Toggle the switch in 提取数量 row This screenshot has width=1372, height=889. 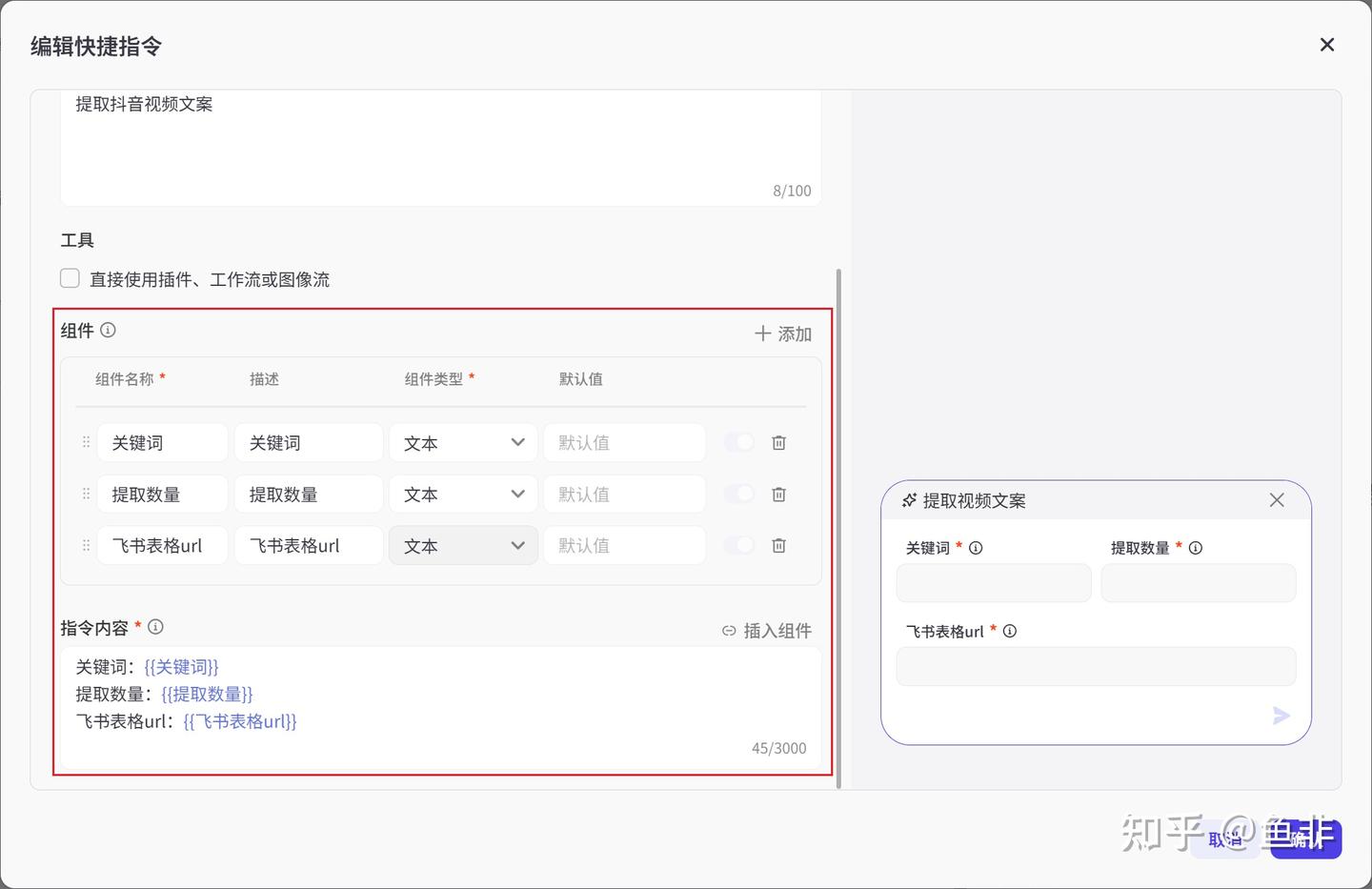pyautogui.click(x=738, y=494)
